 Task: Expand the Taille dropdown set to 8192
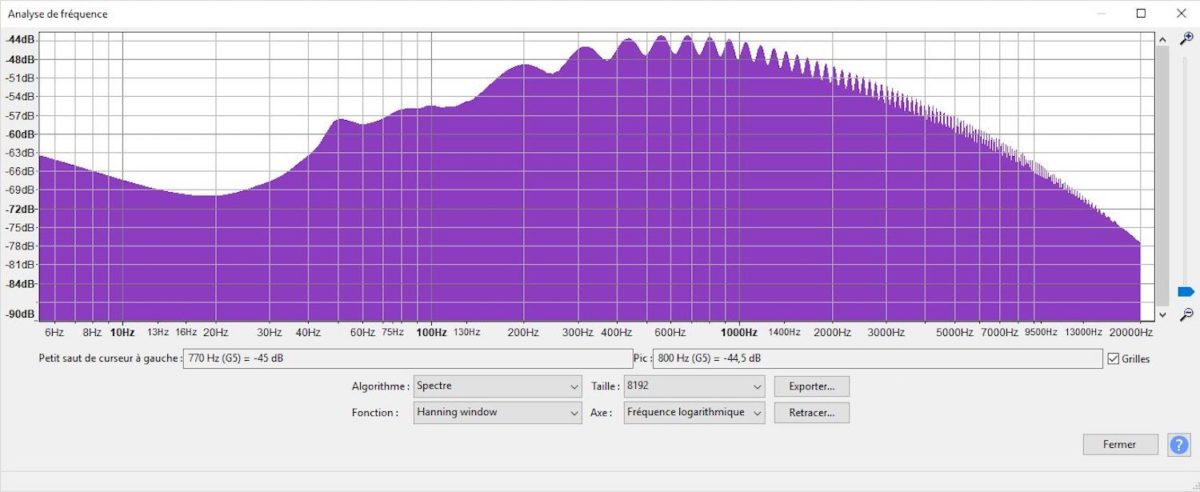pos(694,386)
